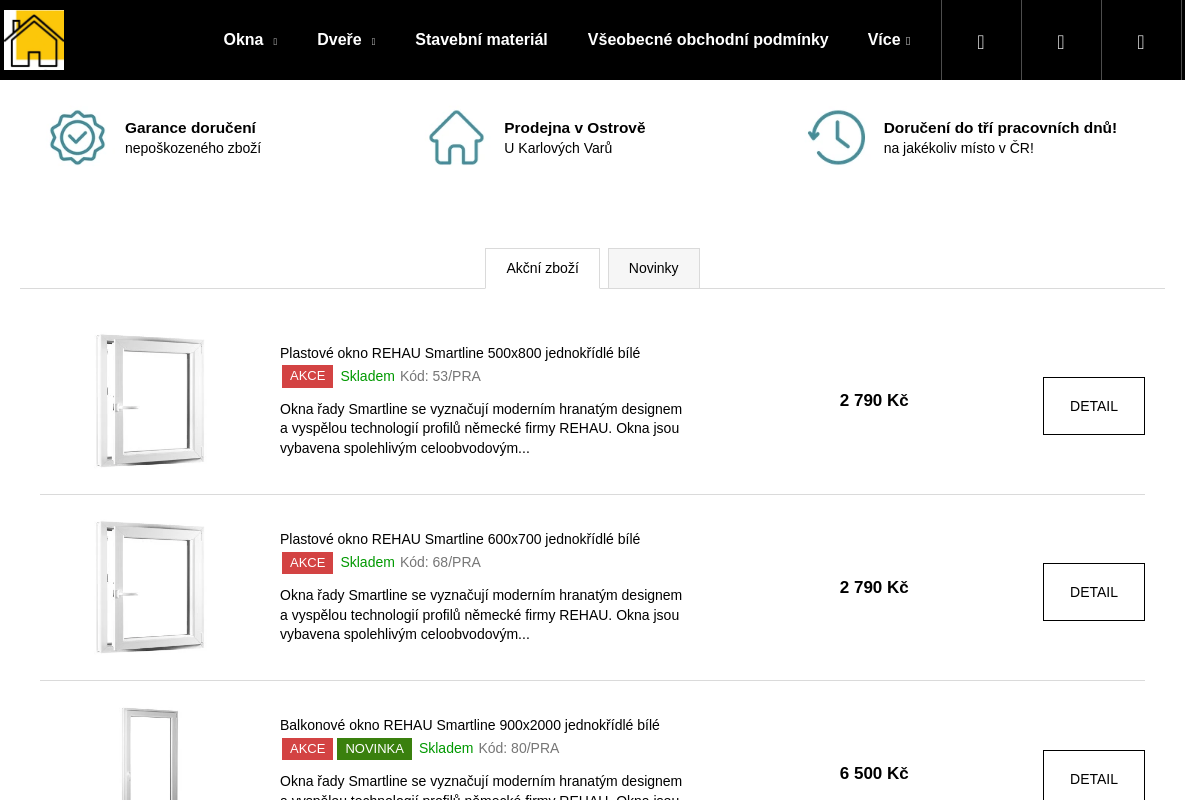Click the house icon beside Prodejna v Ostrově
Screen dimensions: 1200x800
click(x=456, y=138)
